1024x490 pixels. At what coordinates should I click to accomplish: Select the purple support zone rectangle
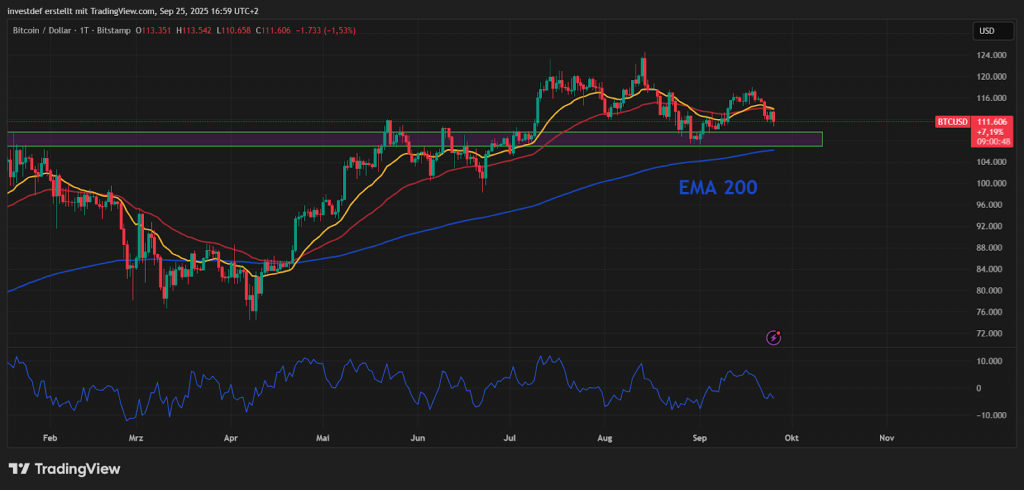(x=414, y=139)
